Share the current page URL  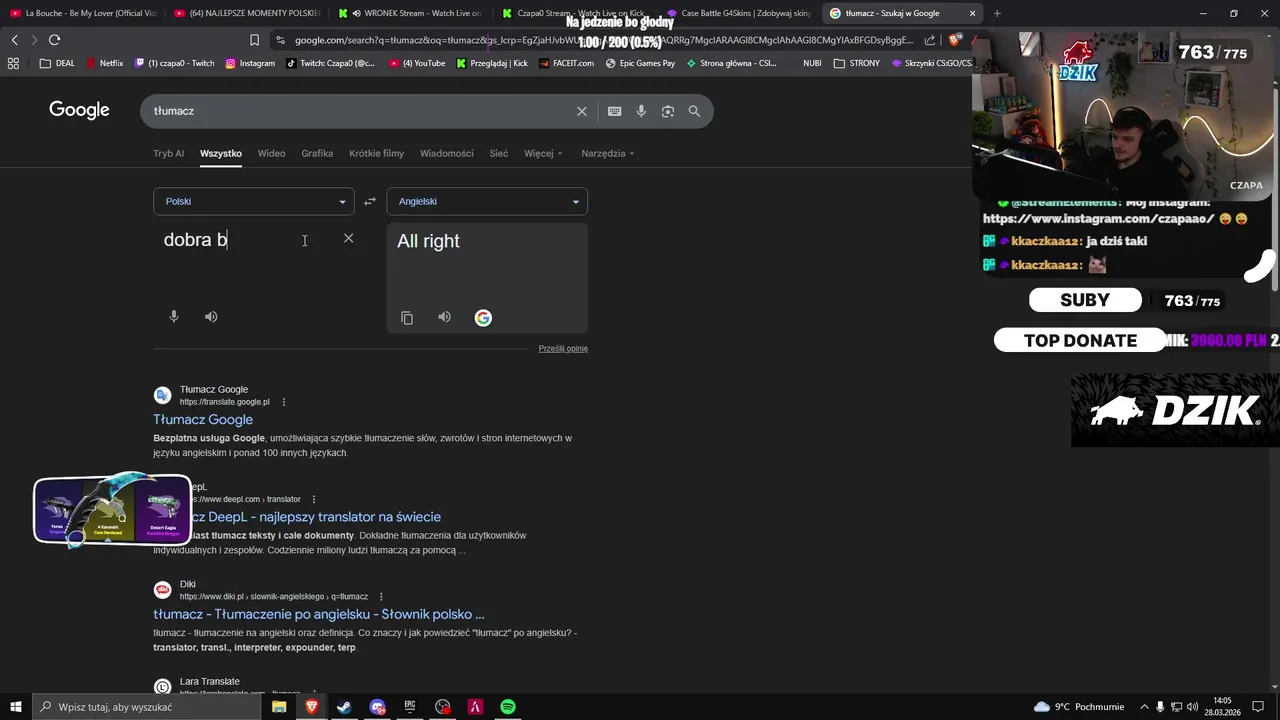pos(930,40)
